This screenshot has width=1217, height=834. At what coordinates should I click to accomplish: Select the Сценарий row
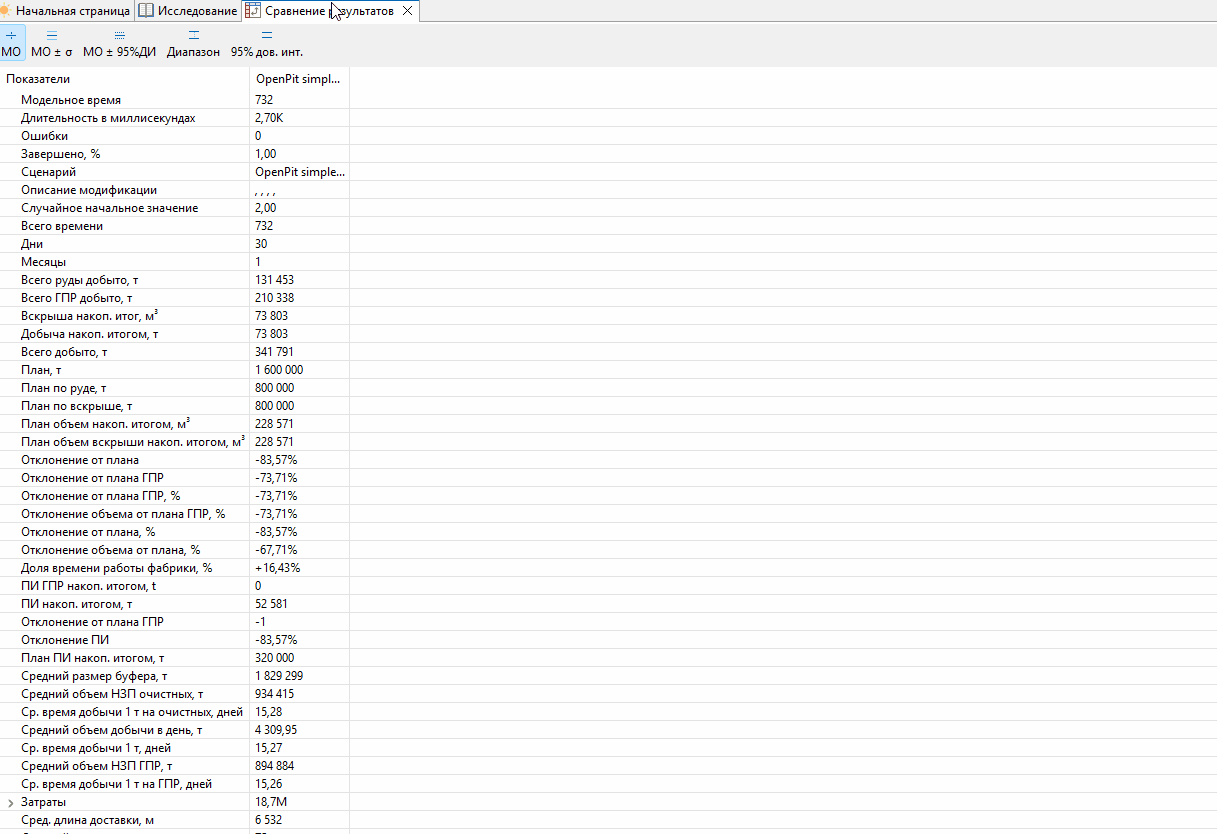[x=175, y=172]
